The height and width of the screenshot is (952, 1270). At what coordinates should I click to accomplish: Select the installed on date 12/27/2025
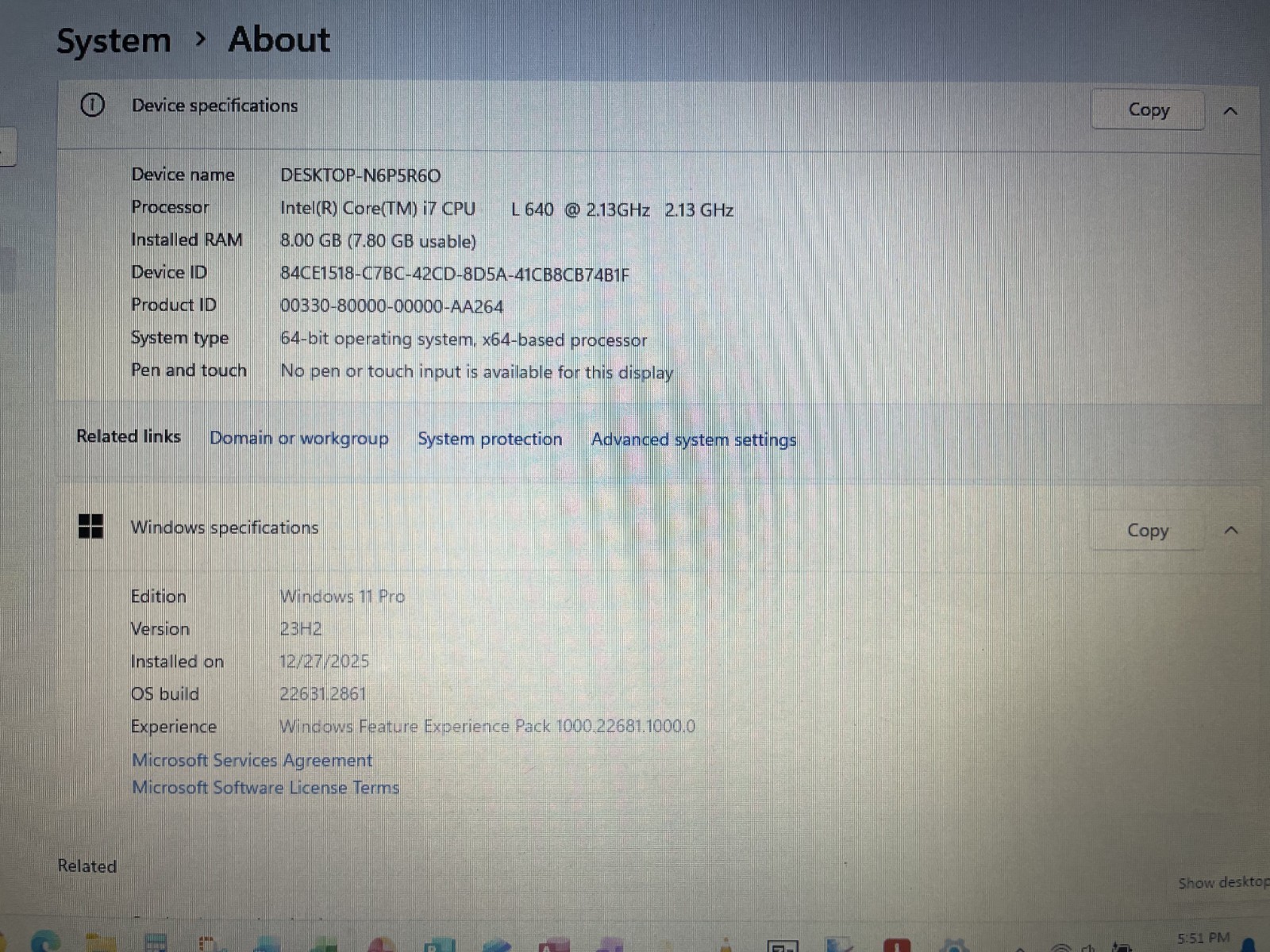[x=324, y=661]
